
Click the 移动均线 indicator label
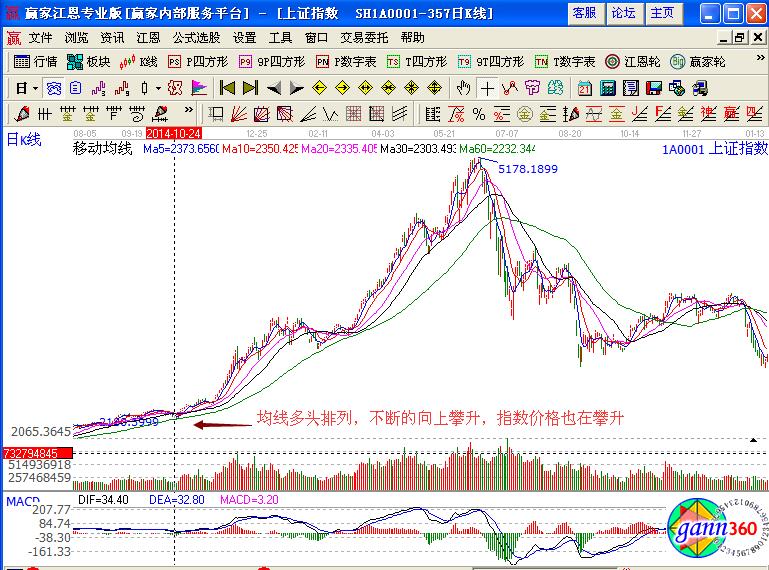tap(102, 149)
